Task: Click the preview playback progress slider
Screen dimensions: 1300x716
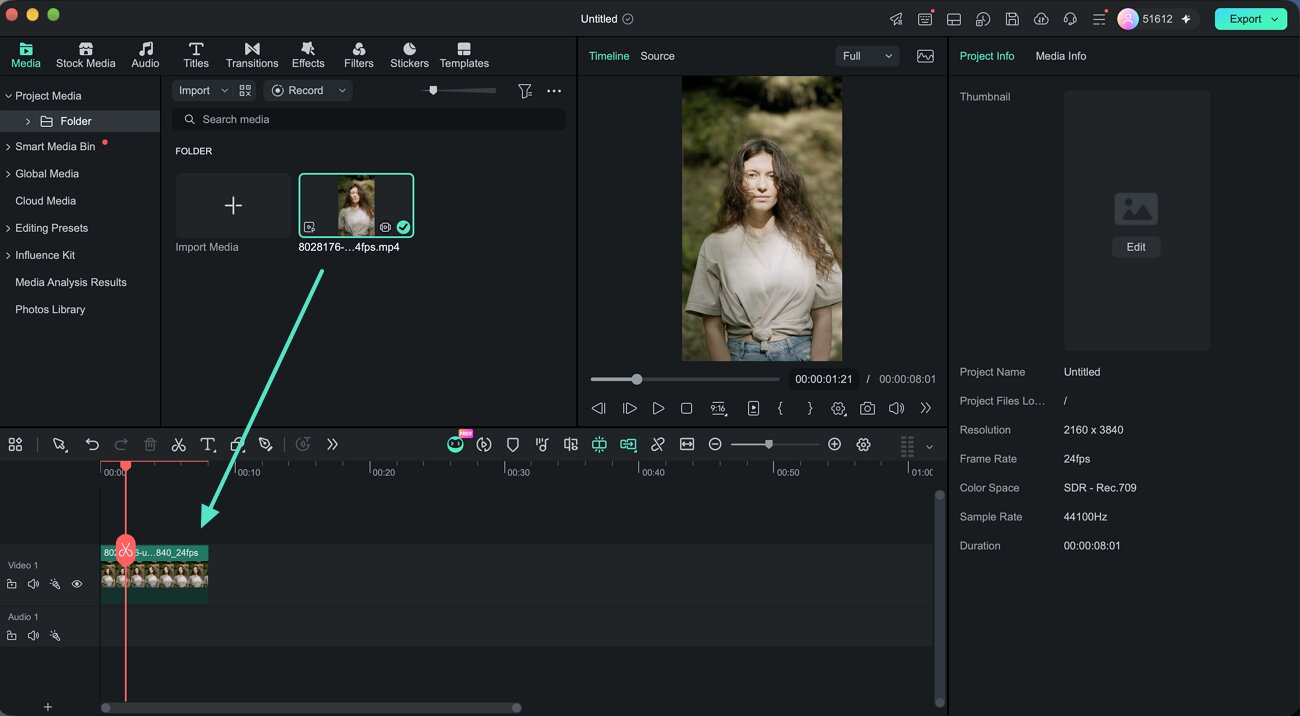Action: click(685, 379)
